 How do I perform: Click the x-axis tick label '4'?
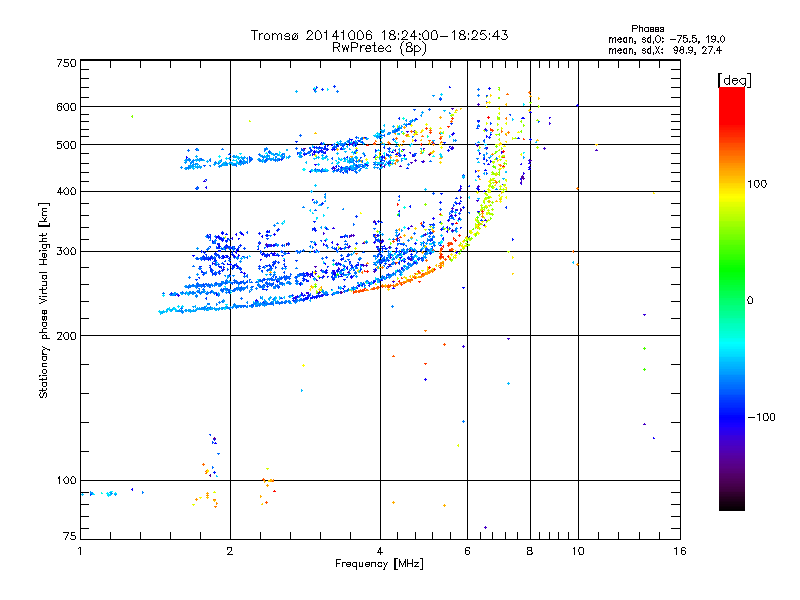(x=380, y=551)
